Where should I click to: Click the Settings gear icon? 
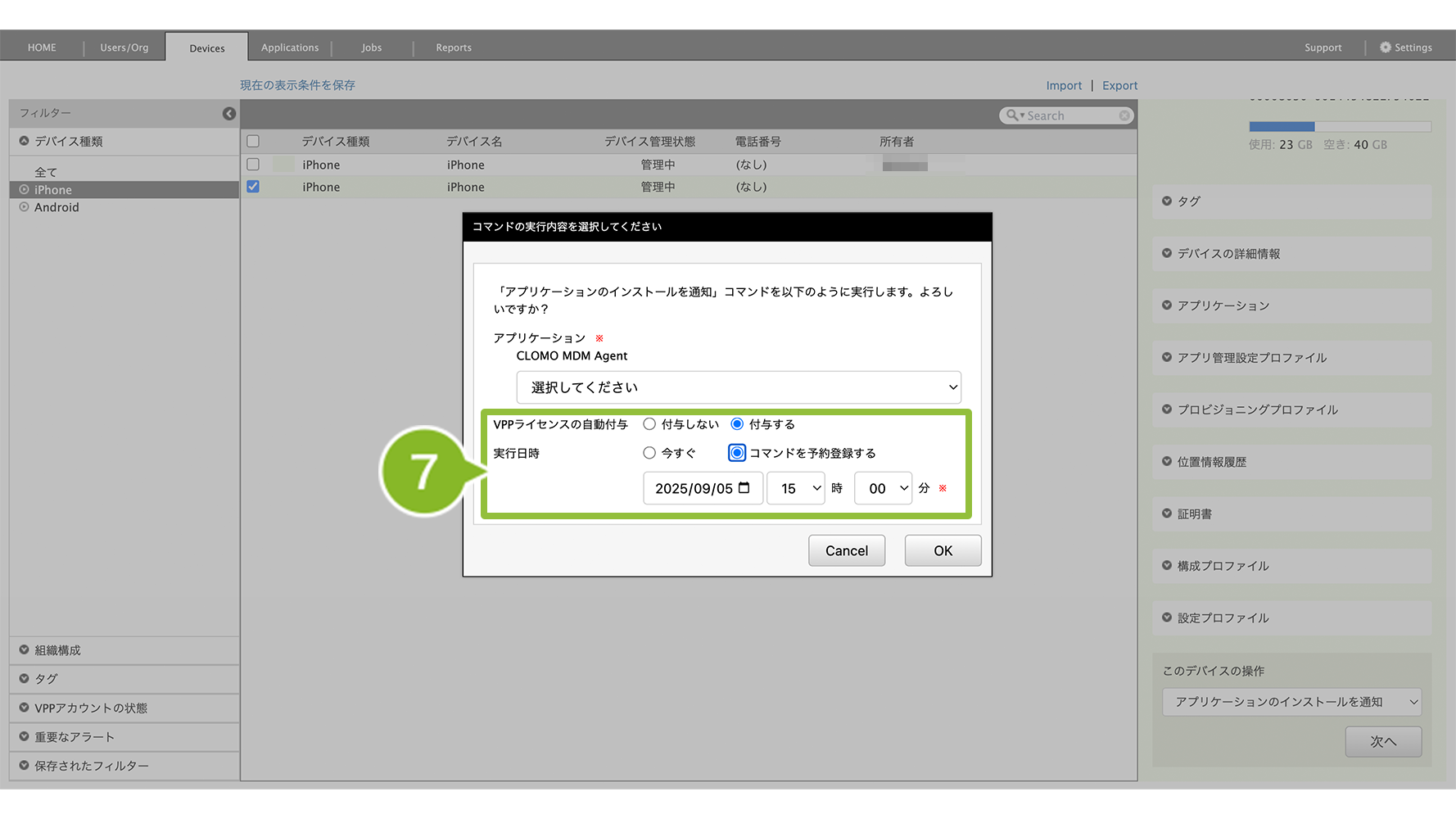(x=1385, y=48)
